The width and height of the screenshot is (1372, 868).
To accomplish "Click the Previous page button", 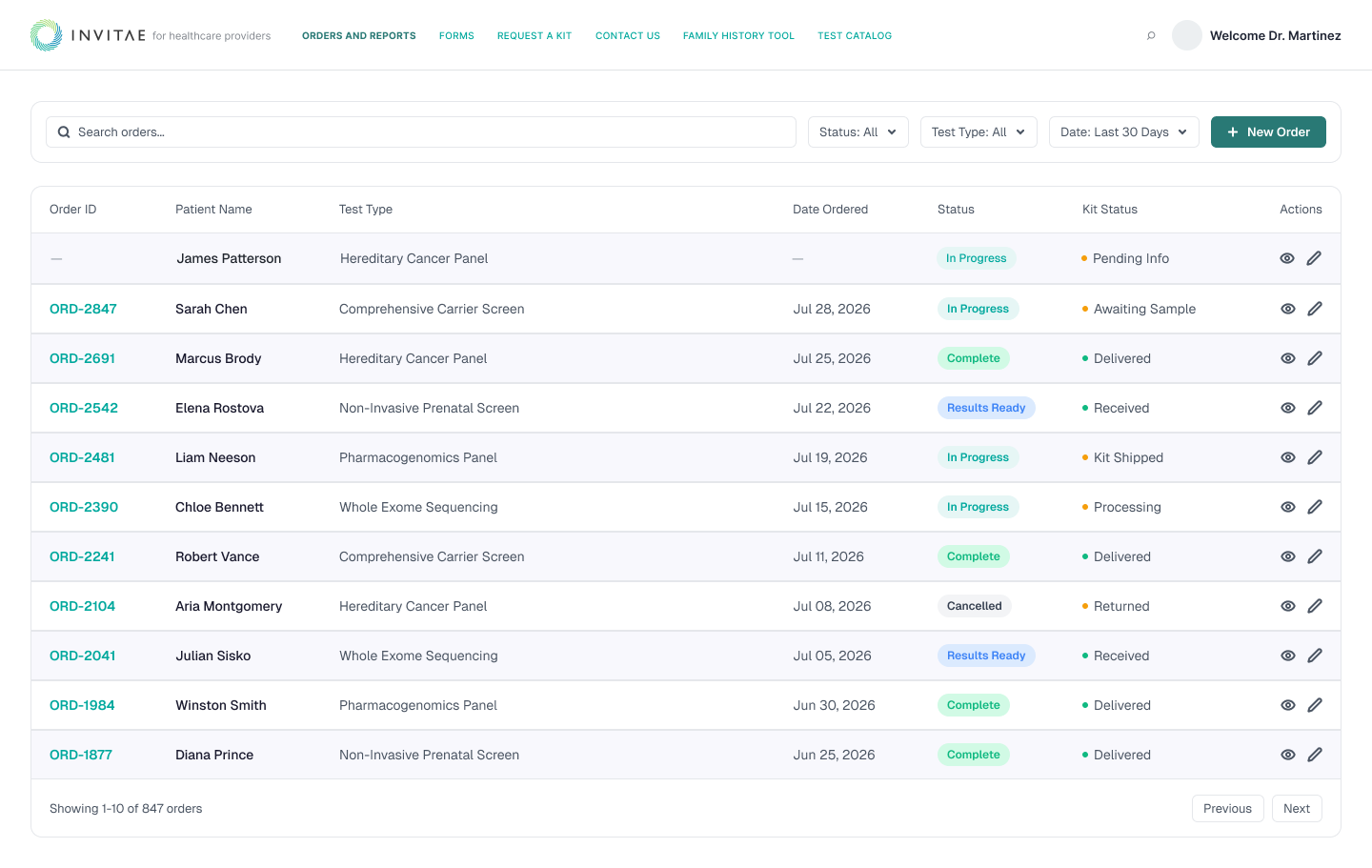I will point(1227,809).
